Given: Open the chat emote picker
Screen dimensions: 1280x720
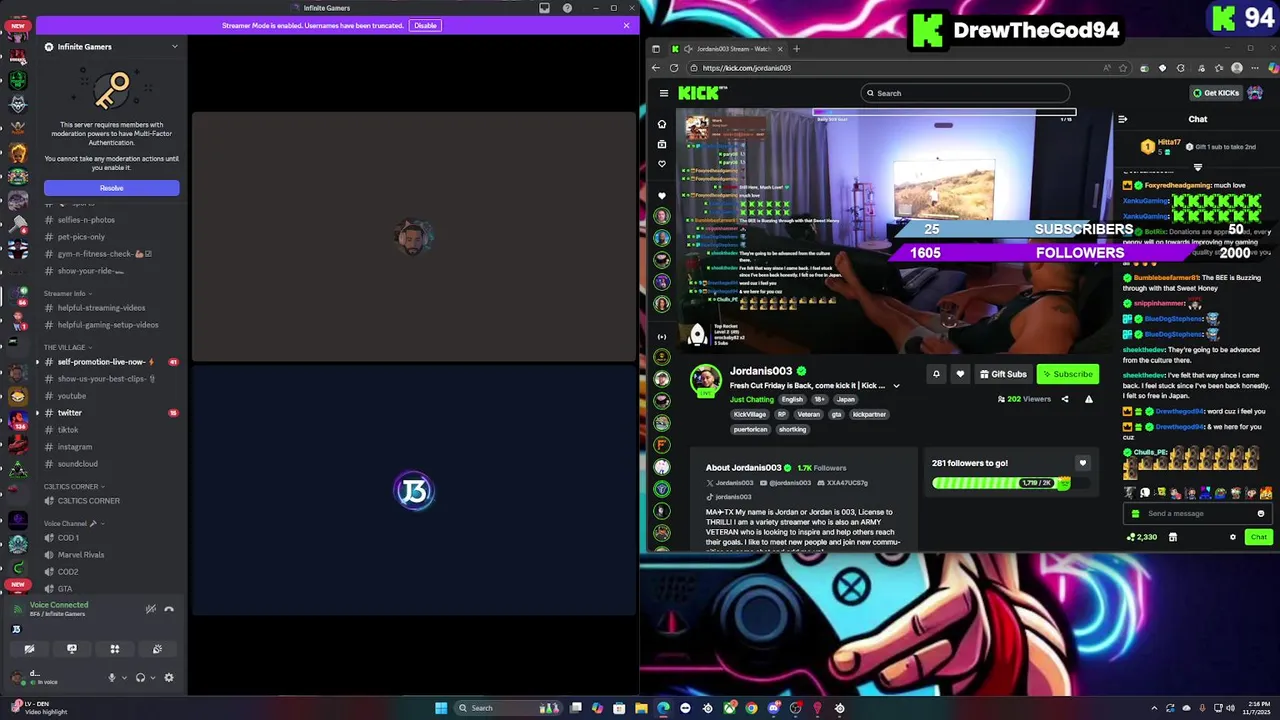Looking at the screenshot, I should coord(1260,513).
